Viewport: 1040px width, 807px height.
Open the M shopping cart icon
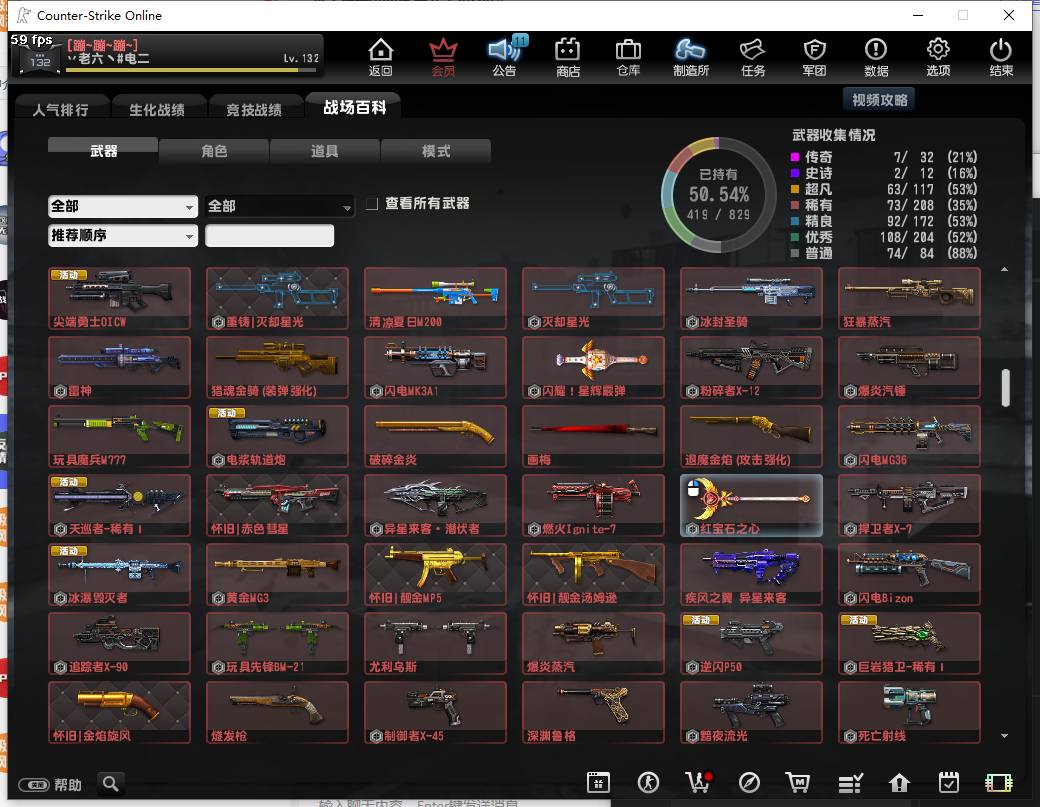pyautogui.click(x=797, y=783)
